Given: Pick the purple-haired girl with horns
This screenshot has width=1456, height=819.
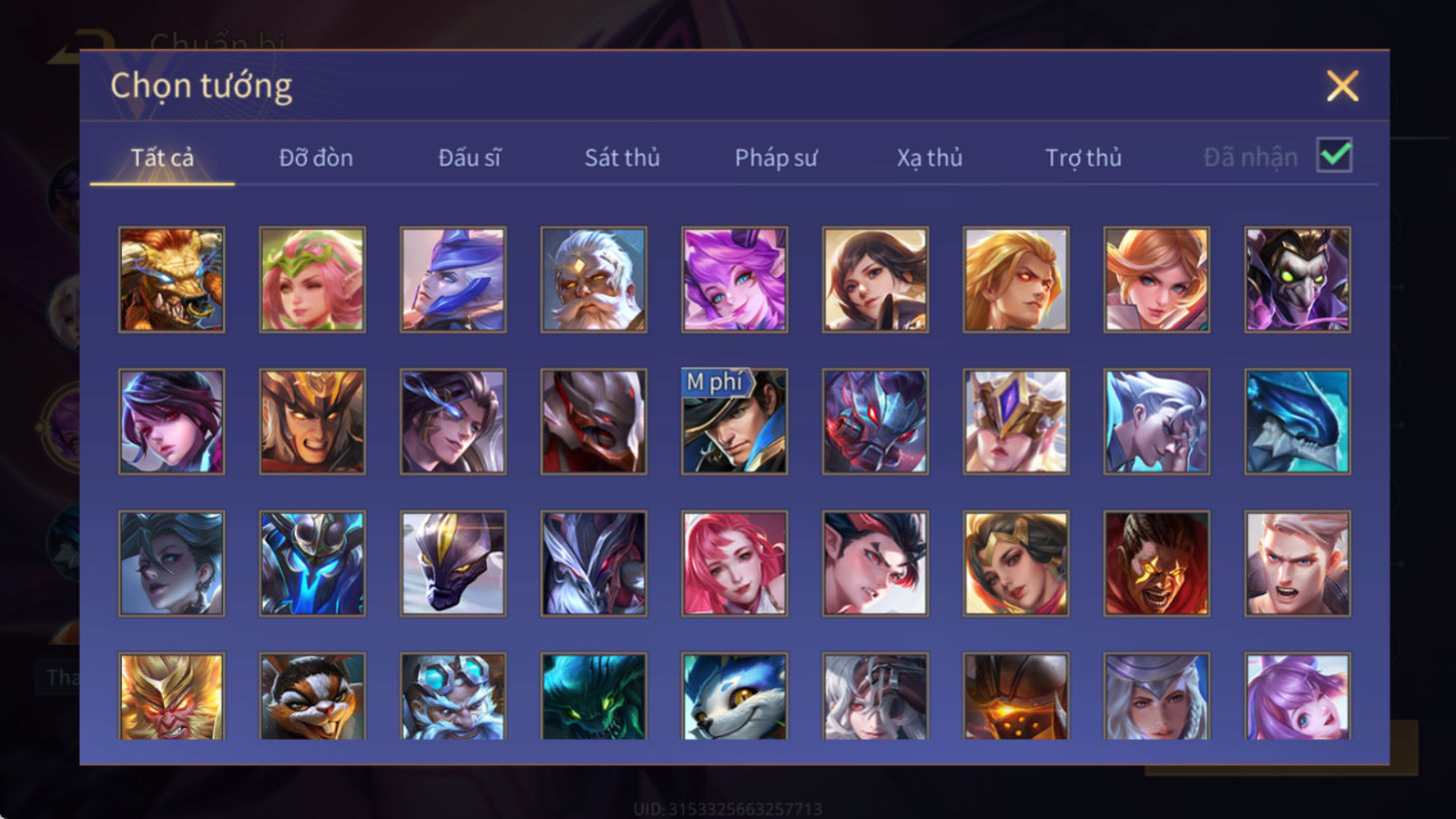Looking at the screenshot, I should tap(734, 280).
